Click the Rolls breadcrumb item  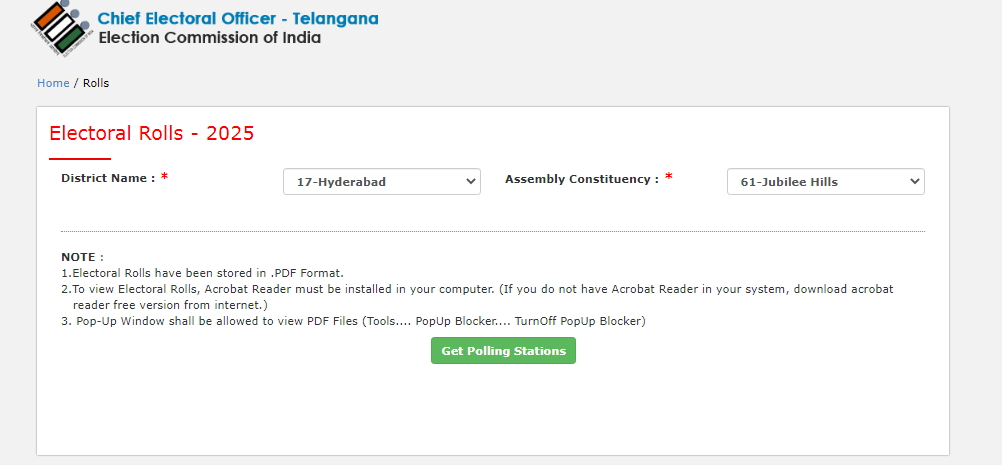tap(96, 83)
